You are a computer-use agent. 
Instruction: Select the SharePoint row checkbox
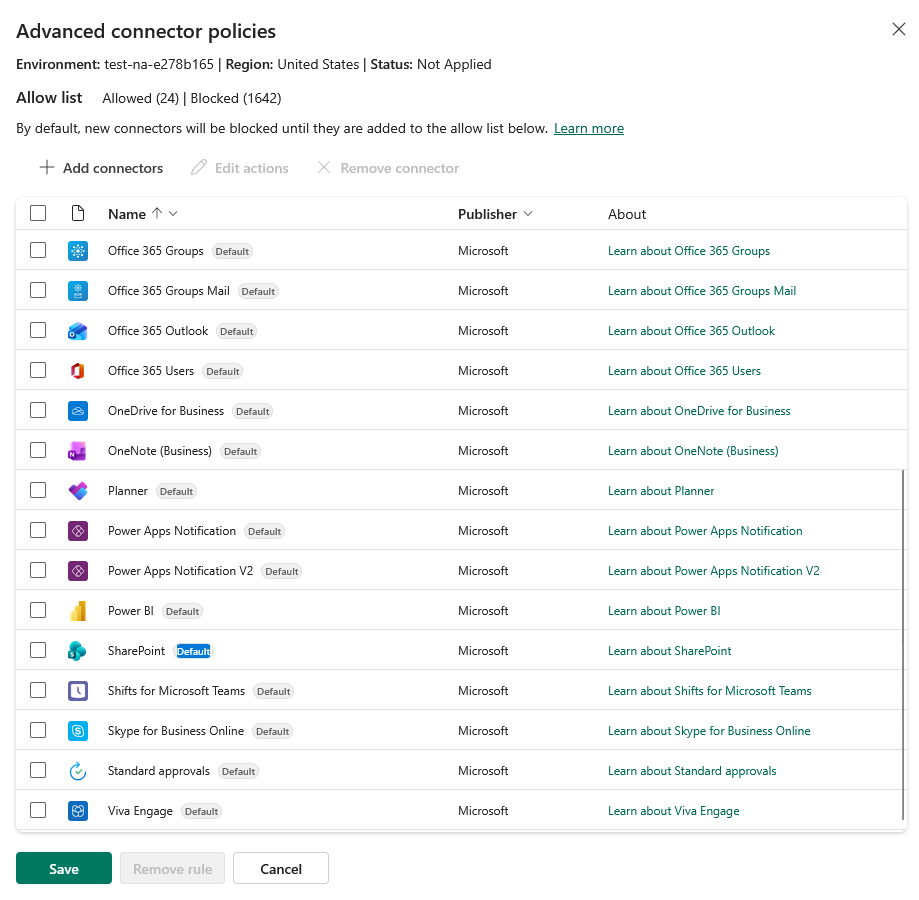point(38,650)
